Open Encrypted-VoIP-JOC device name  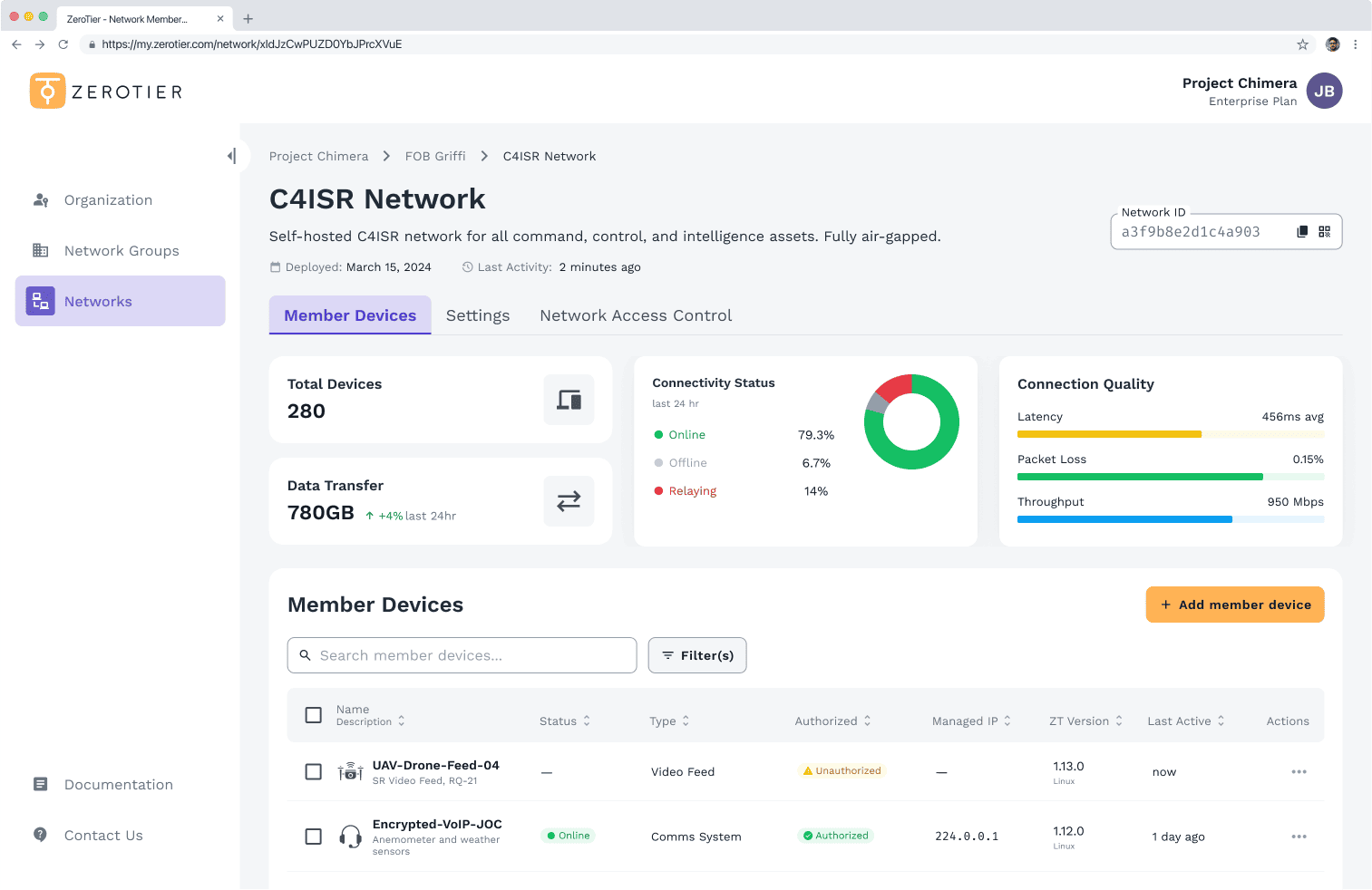click(437, 825)
